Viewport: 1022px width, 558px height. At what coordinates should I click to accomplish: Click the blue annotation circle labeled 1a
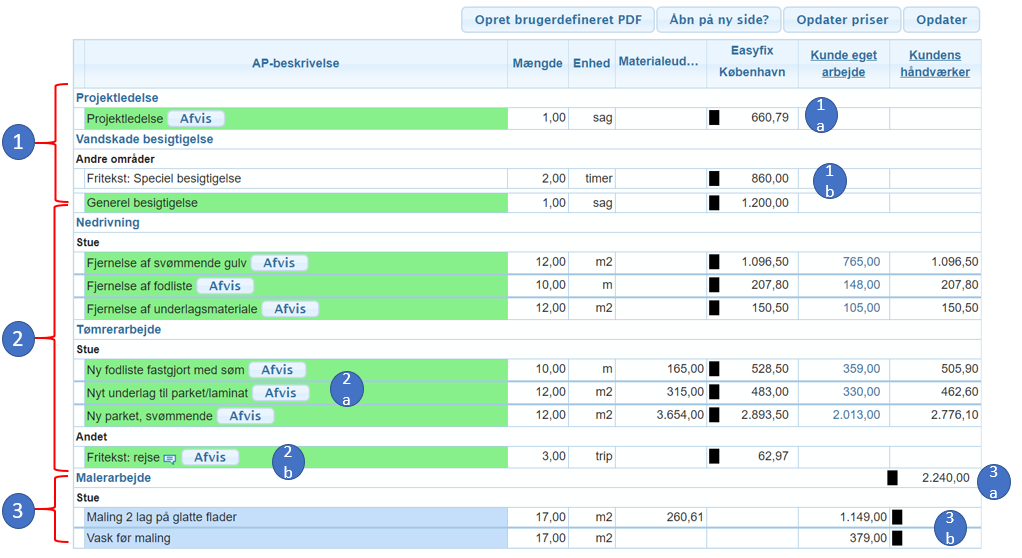821,114
